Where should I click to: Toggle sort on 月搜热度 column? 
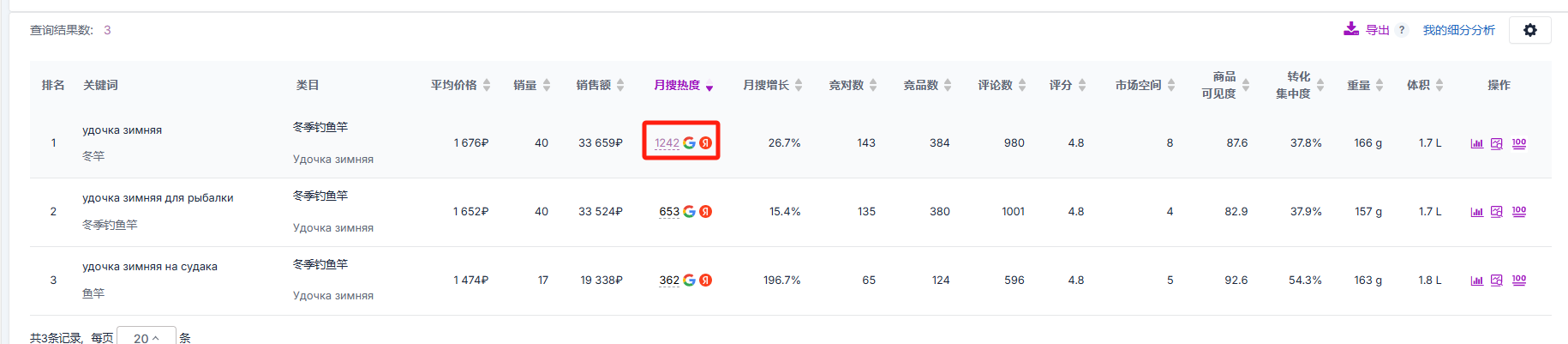[x=683, y=85]
